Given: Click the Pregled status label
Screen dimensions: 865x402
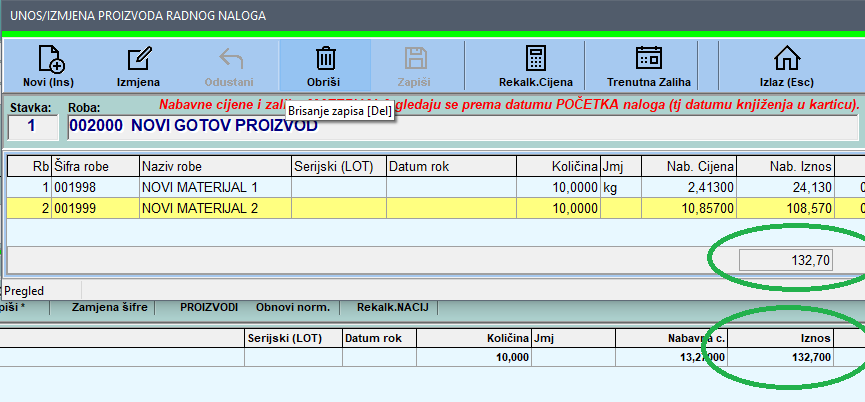Looking at the screenshot, I should [24, 291].
